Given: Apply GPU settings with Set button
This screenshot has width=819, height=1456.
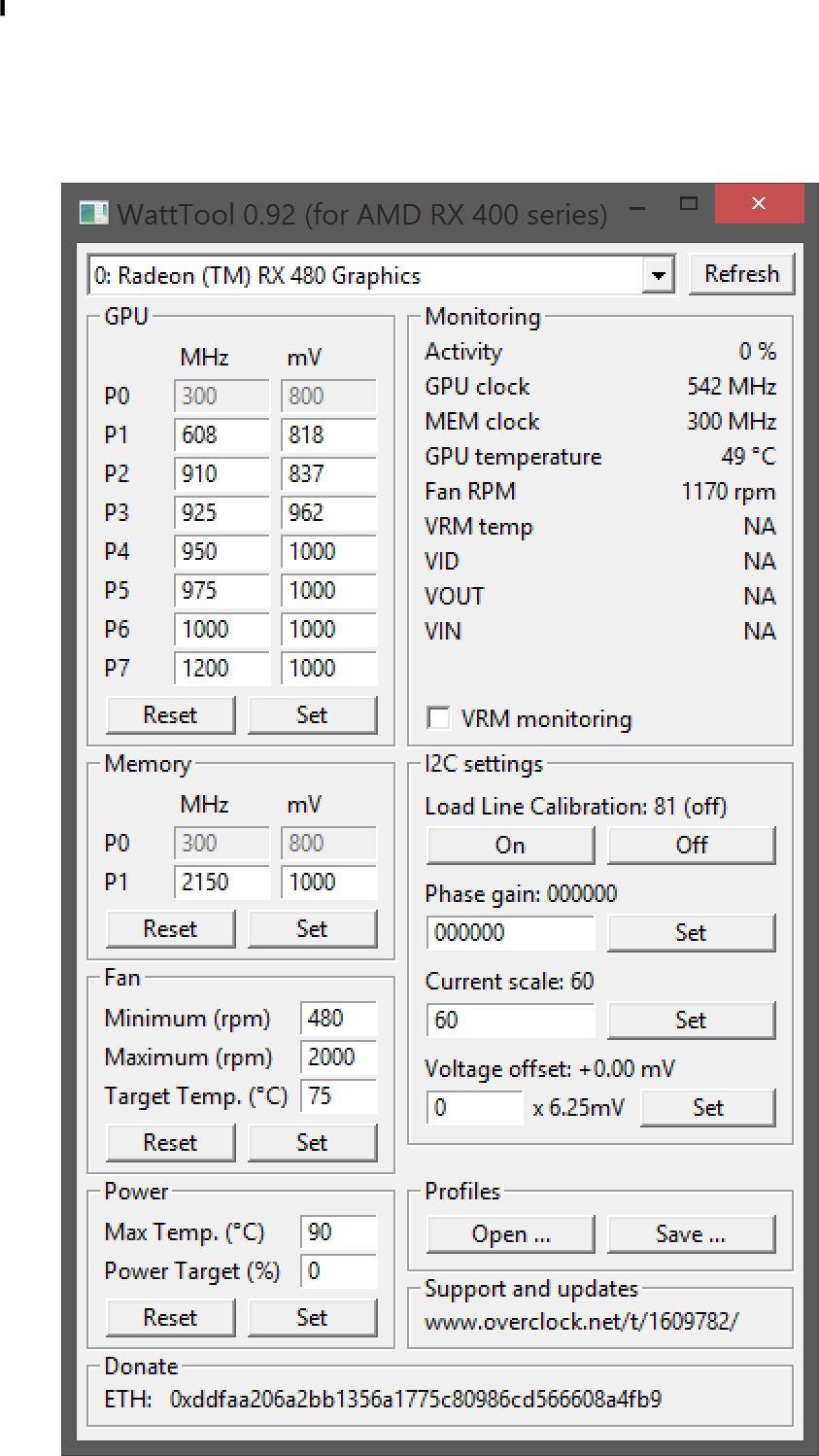Looking at the screenshot, I should click(x=312, y=714).
